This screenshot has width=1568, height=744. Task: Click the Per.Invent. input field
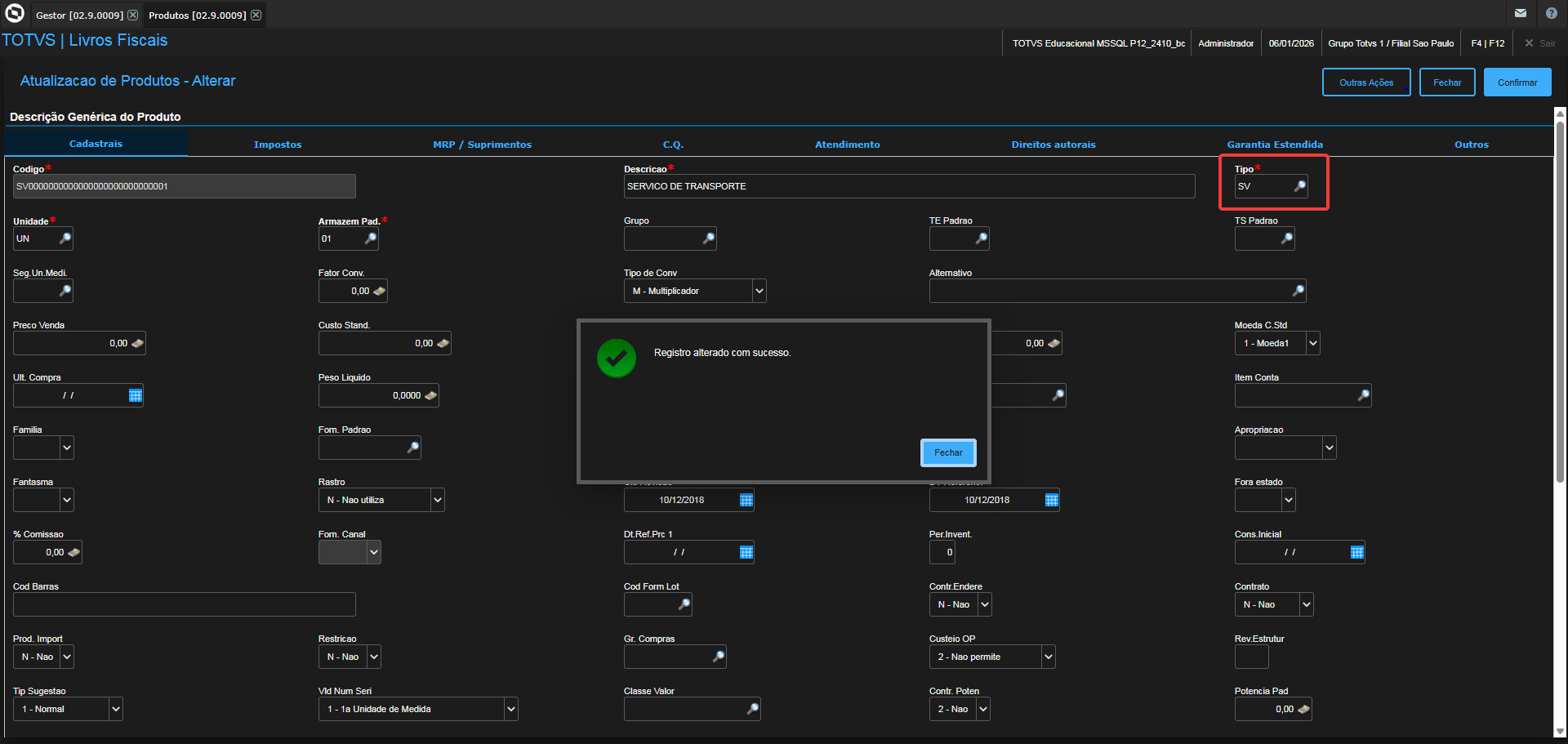pos(942,552)
